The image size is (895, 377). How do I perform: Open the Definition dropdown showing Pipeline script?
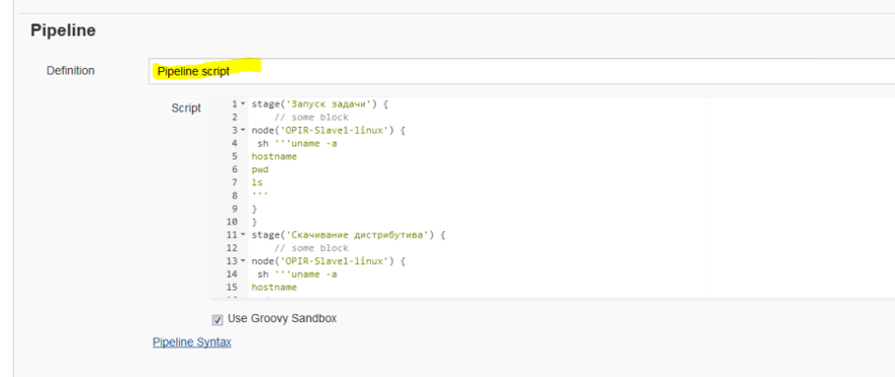coord(522,71)
